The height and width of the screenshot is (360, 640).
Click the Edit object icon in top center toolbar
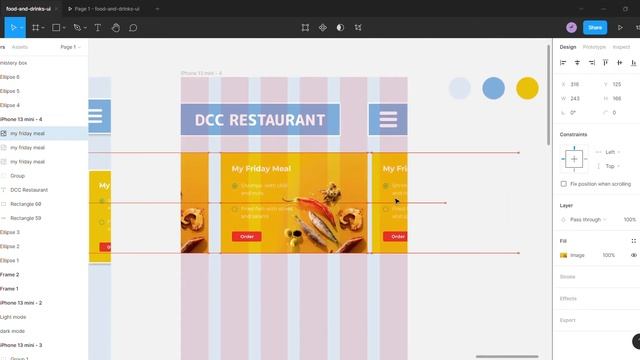point(305,27)
